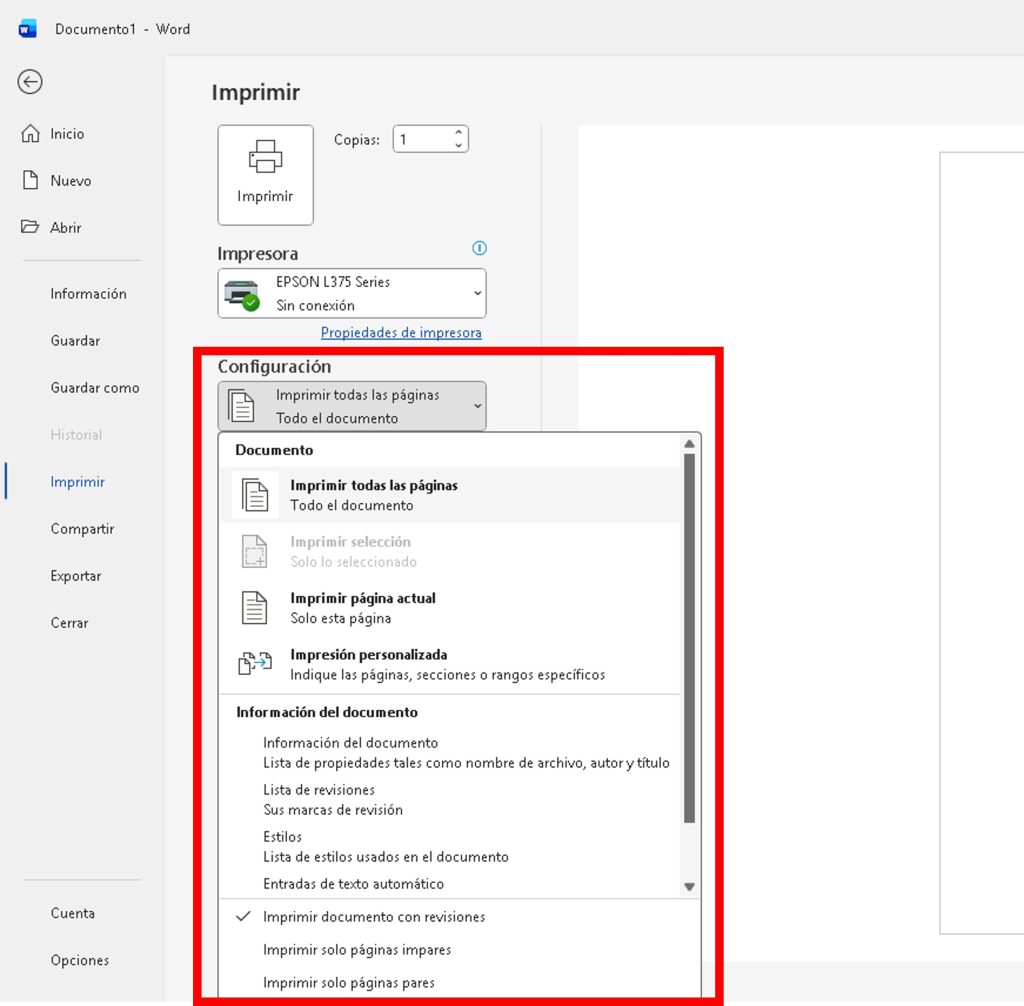Open the Abrir folder item
The image size is (1024, 1006).
coord(66,228)
